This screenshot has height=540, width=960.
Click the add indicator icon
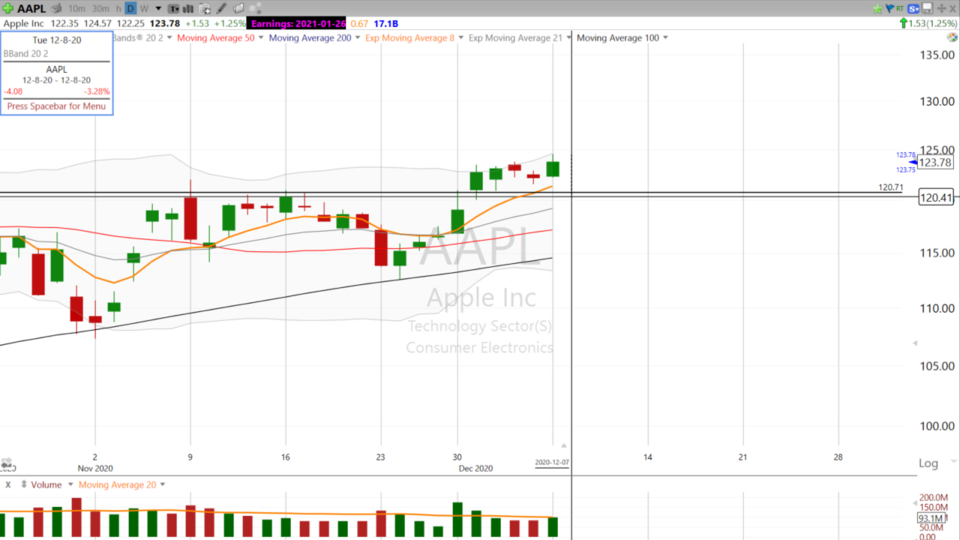tap(205, 9)
